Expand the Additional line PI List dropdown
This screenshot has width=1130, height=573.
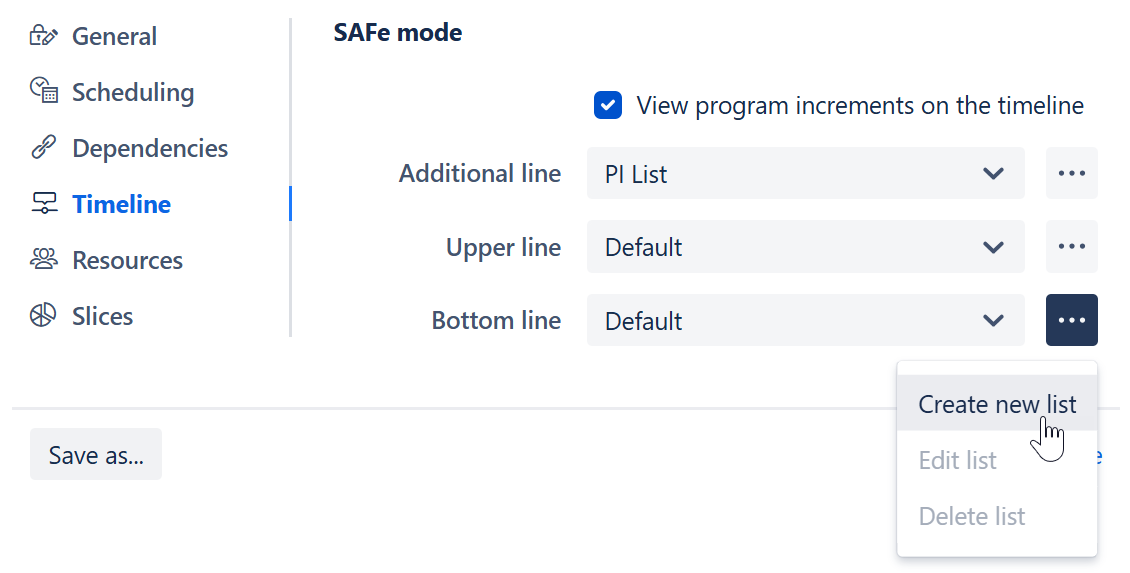pyautogui.click(x=805, y=173)
